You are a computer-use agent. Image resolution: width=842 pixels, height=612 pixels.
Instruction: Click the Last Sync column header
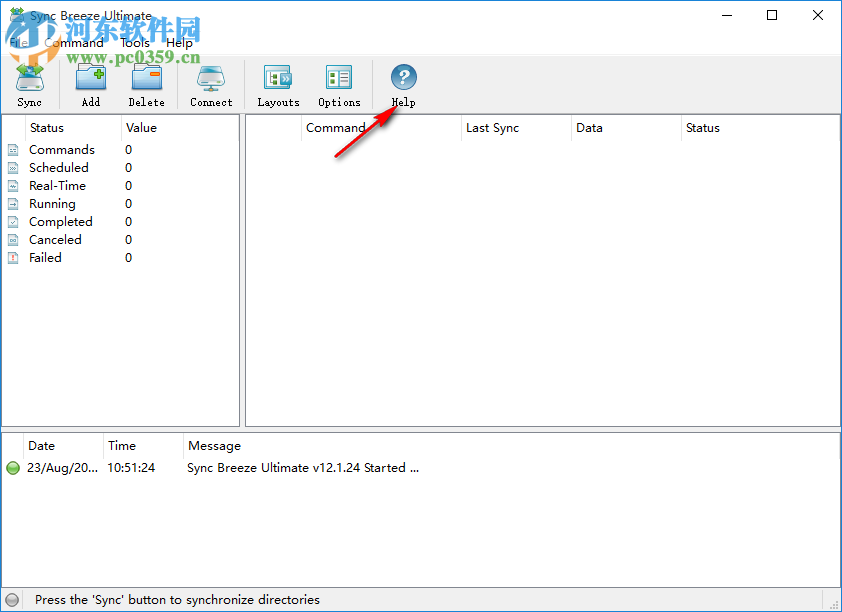(492, 128)
